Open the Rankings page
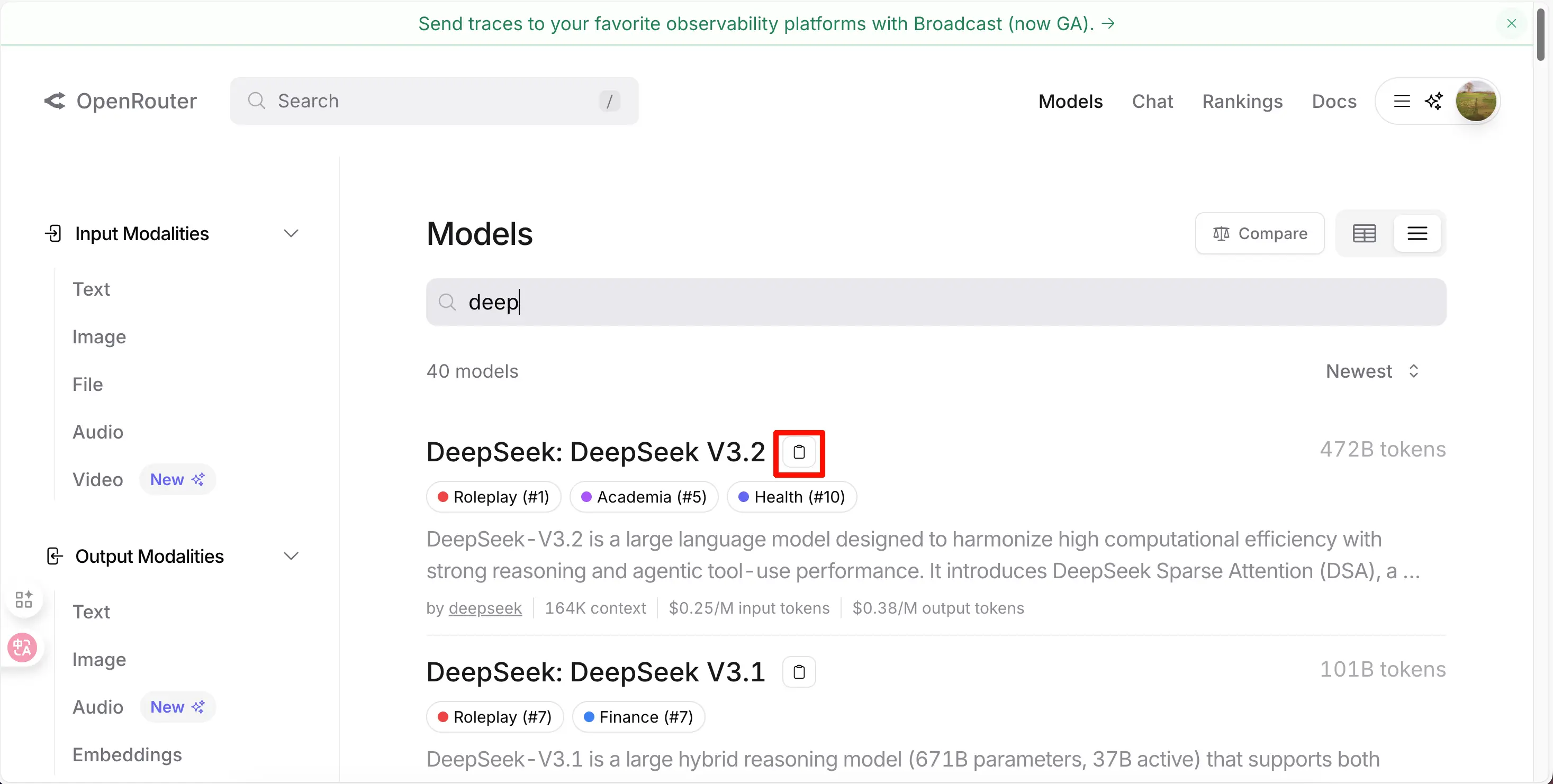1553x784 pixels. (1242, 101)
